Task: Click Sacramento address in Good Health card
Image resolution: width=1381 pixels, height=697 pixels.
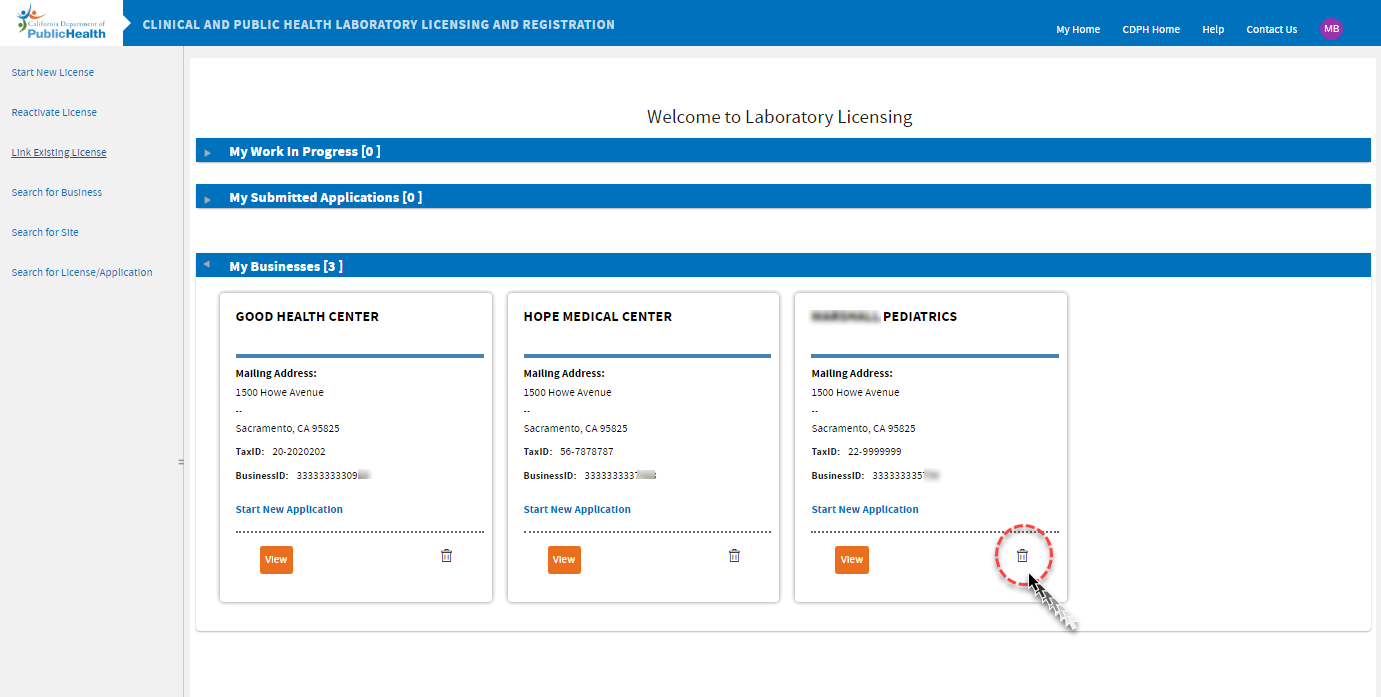Action: click(x=288, y=429)
